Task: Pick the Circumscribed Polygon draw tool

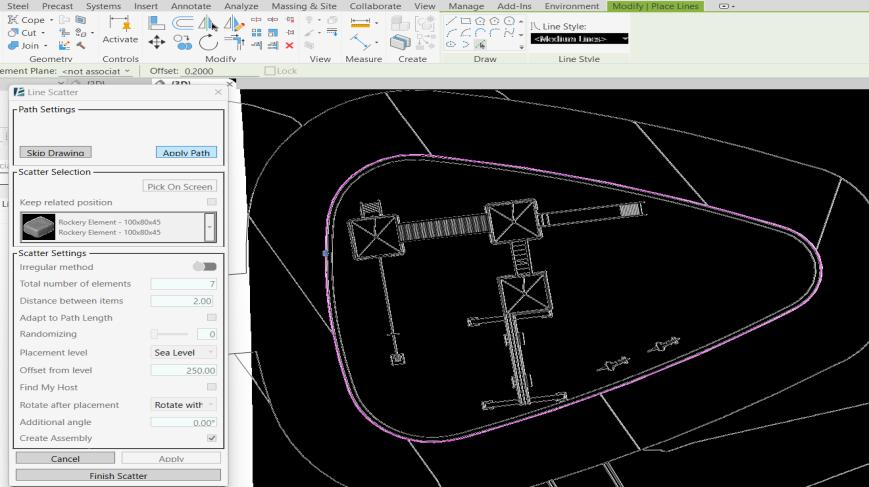Action: [494, 21]
